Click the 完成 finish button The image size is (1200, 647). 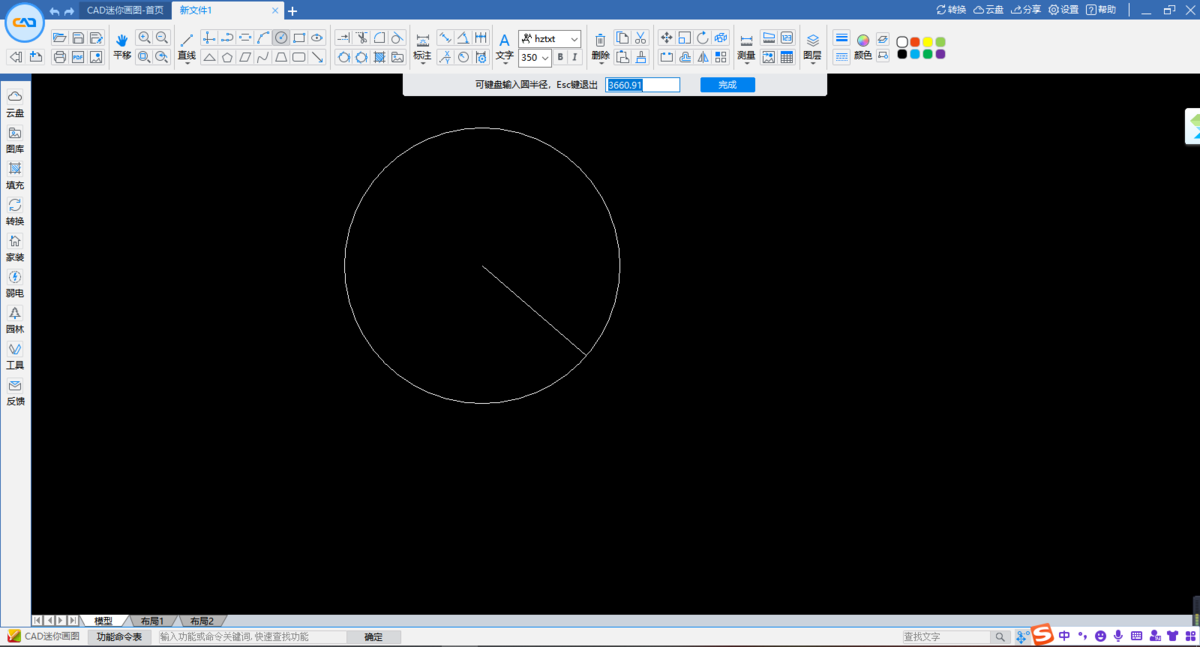[727, 84]
